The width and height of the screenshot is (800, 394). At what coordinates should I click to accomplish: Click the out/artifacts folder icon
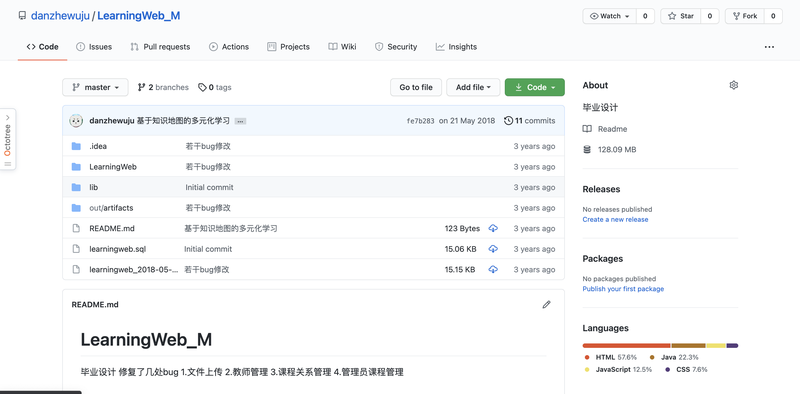pos(77,208)
